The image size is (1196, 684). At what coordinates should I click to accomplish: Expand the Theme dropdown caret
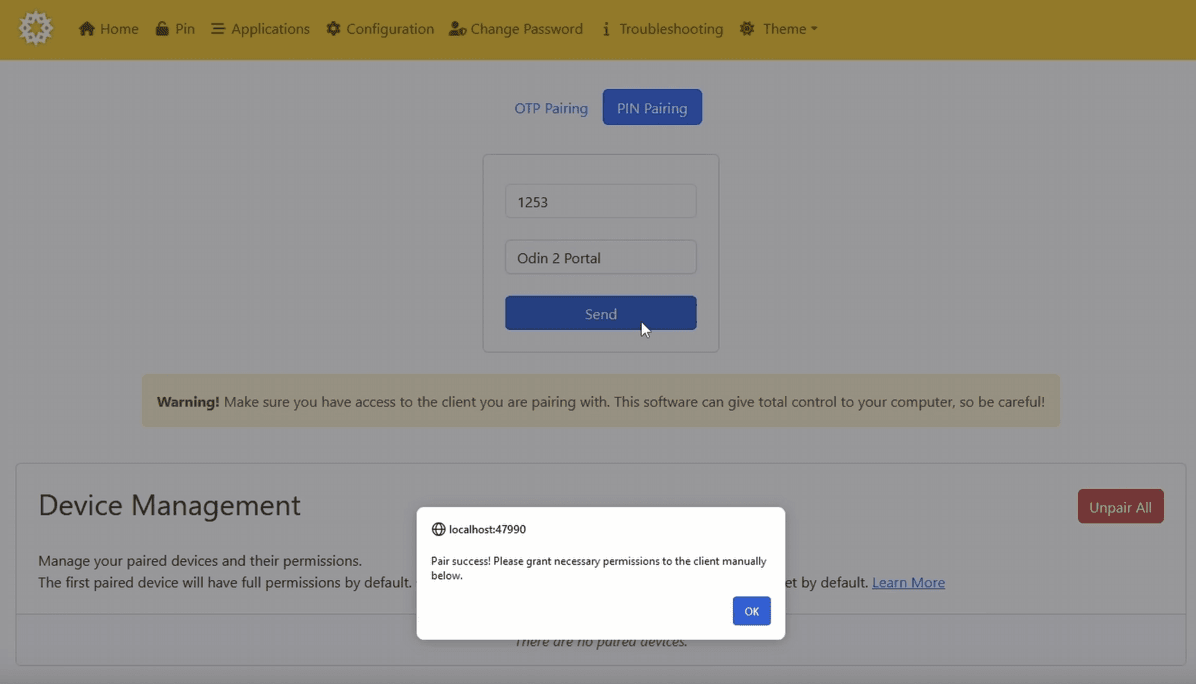814,29
